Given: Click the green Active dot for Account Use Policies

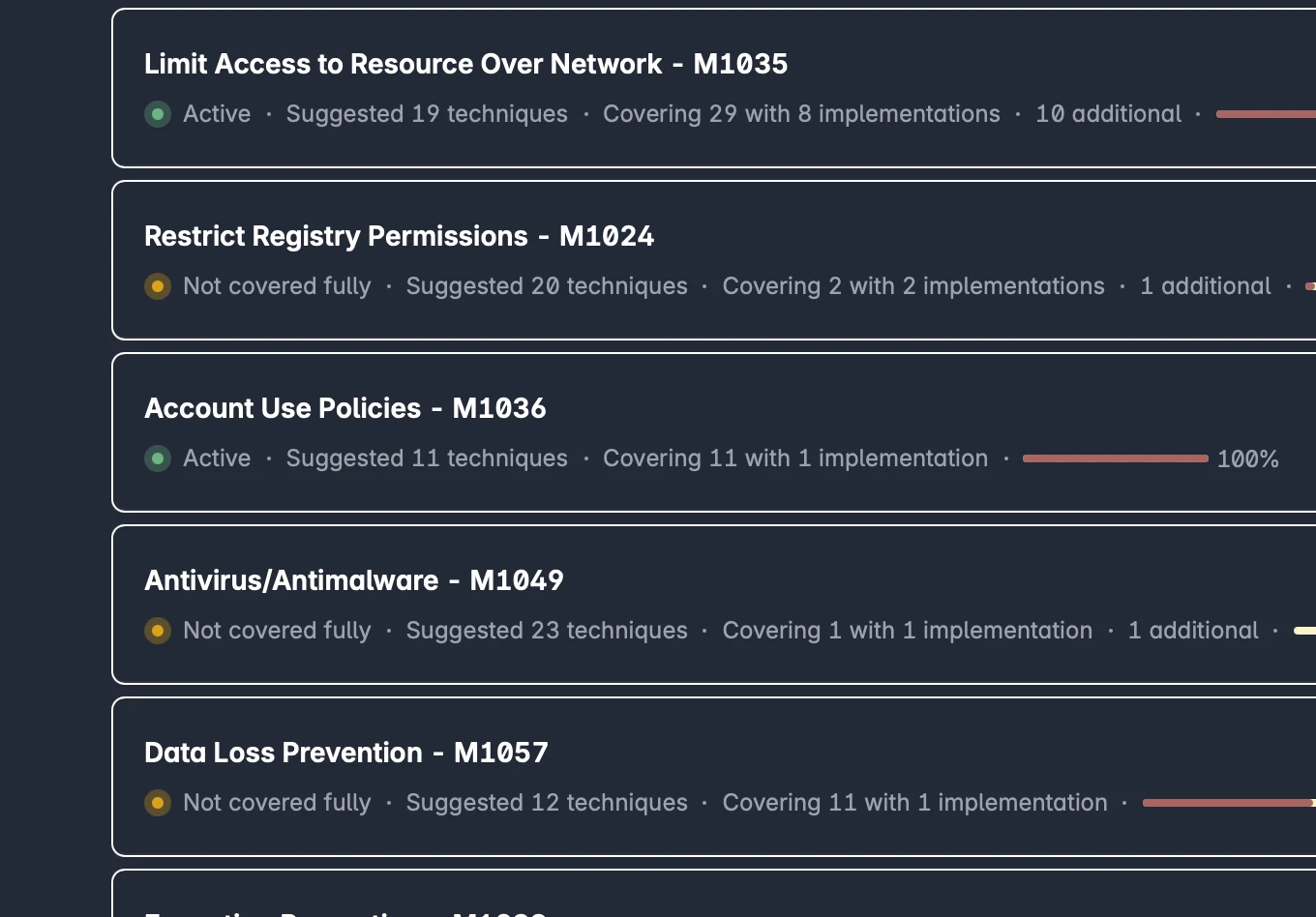Looking at the screenshot, I should [158, 458].
